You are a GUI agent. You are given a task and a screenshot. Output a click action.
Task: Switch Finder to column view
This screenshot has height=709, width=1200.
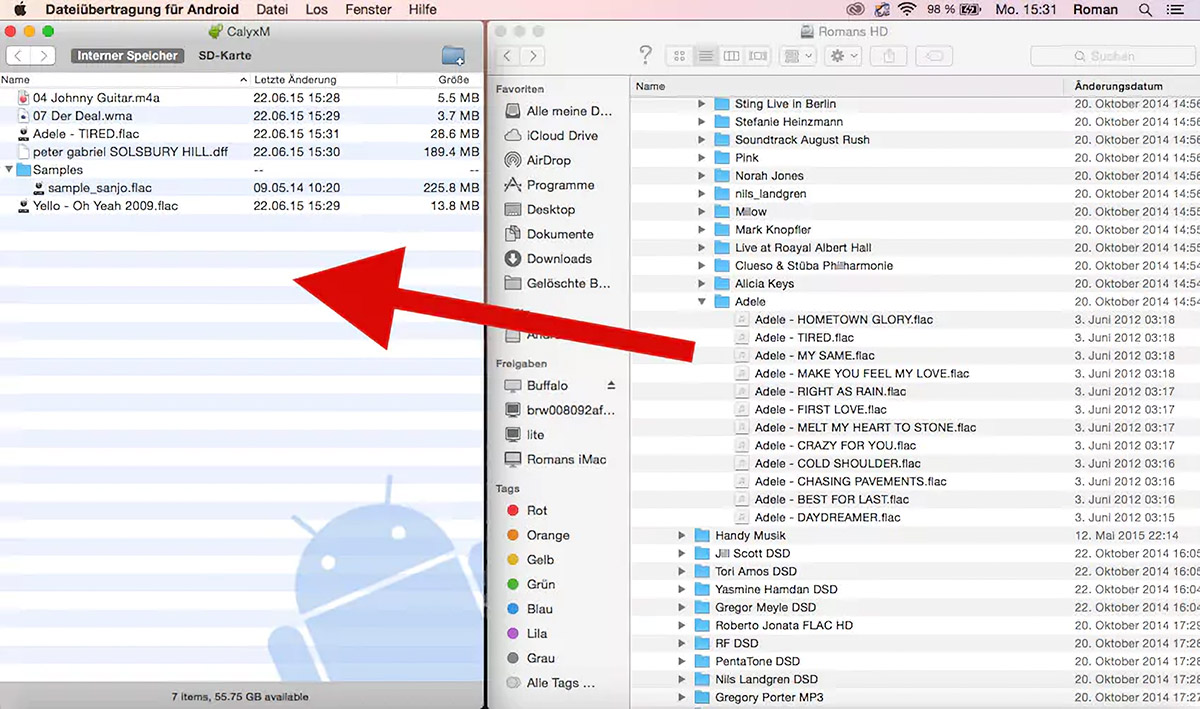click(732, 56)
